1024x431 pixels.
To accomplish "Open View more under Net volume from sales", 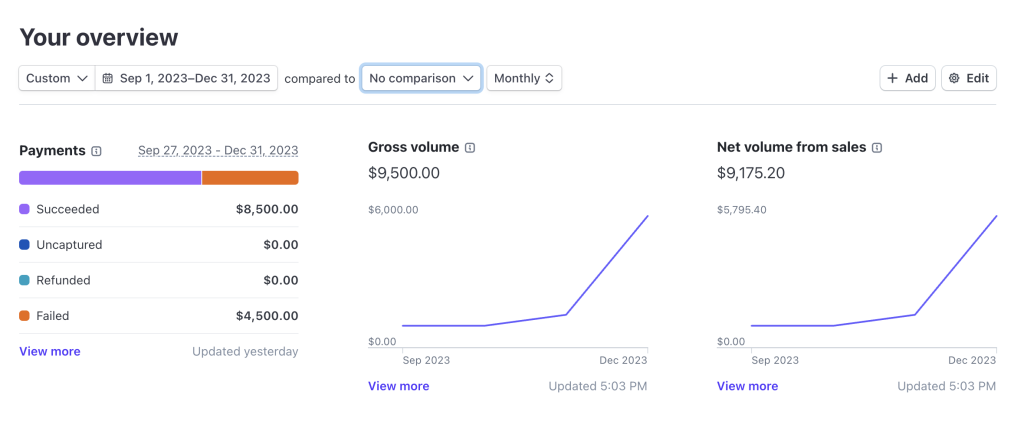I will pos(747,386).
